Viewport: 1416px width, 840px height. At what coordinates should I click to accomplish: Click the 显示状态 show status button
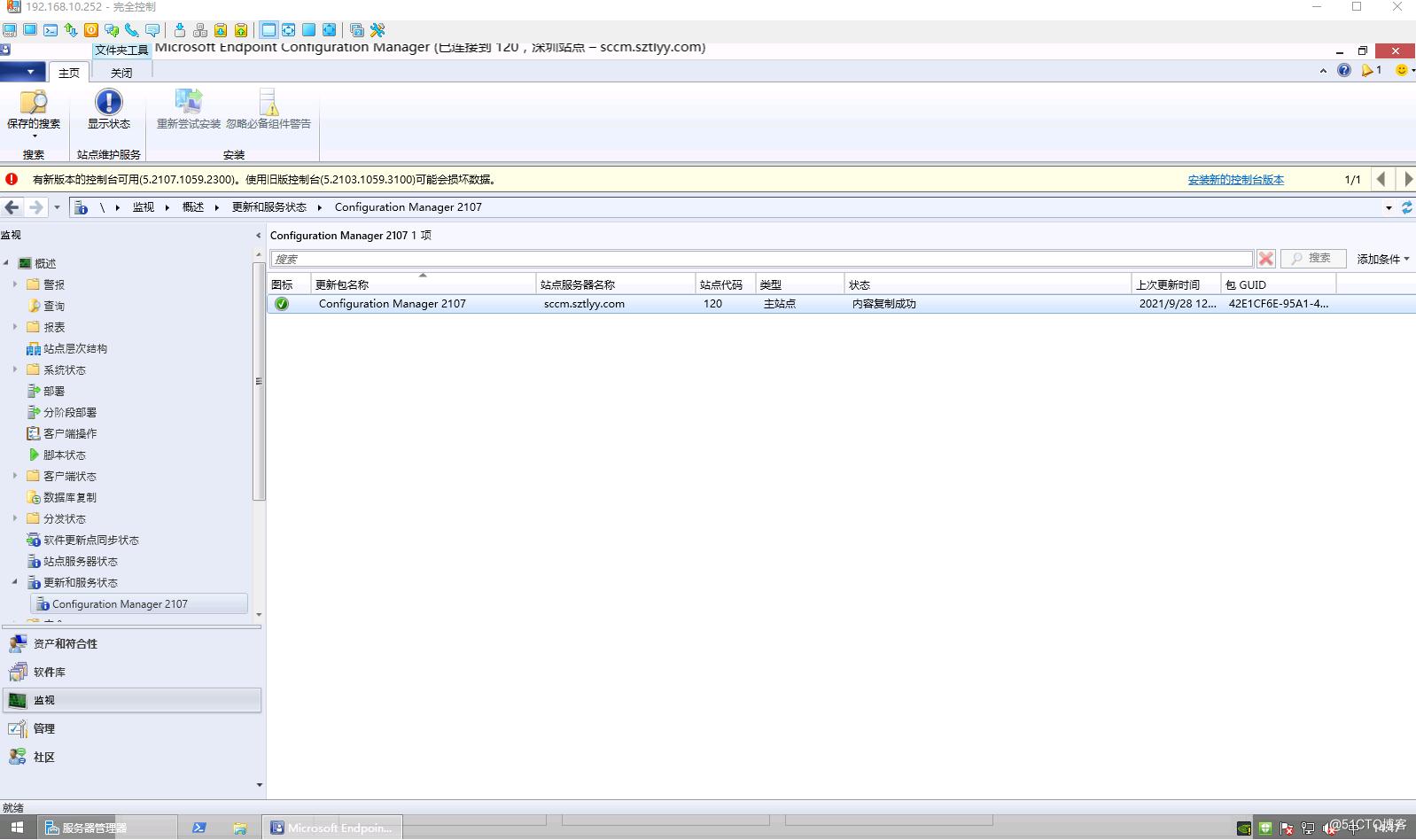108,110
